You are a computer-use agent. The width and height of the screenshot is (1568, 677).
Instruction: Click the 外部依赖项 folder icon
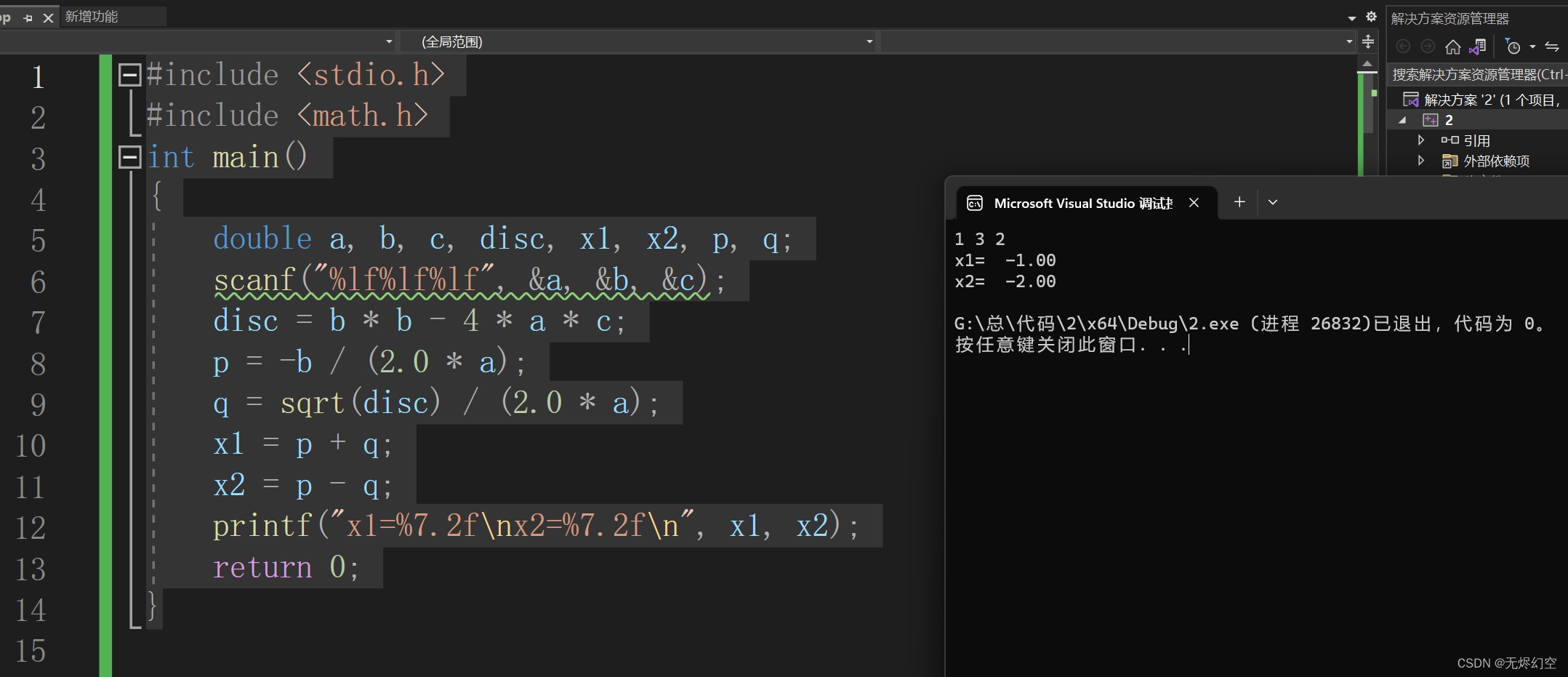point(1450,161)
